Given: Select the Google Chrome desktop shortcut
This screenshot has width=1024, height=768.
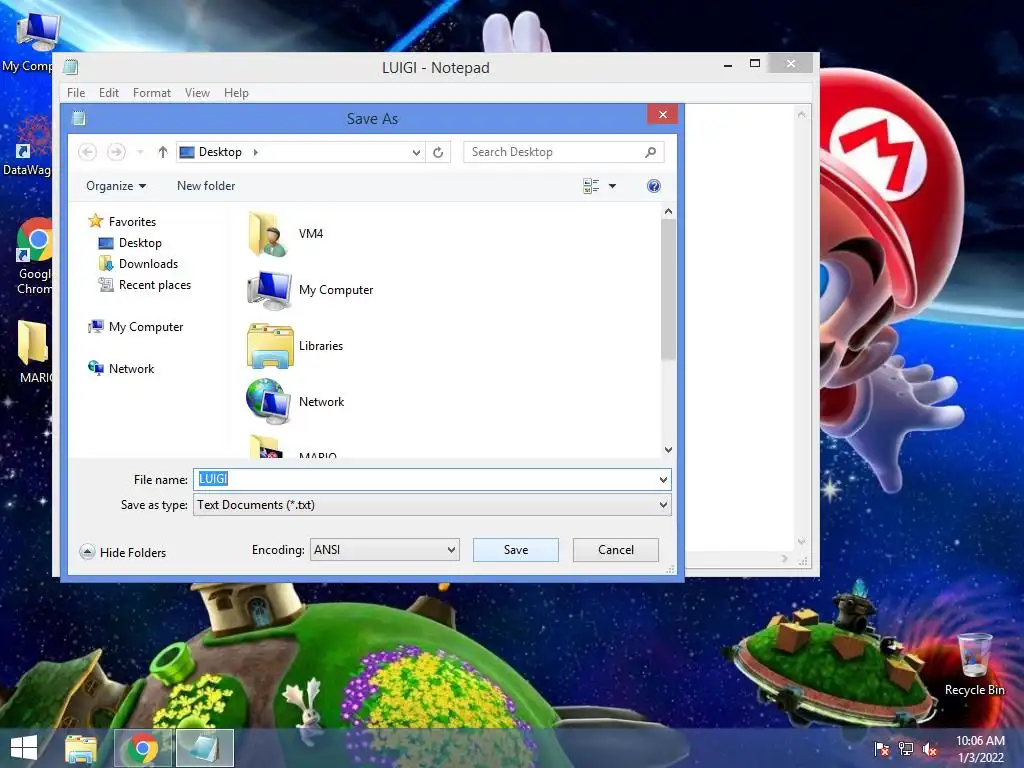Looking at the screenshot, I should click(x=34, y=257).
